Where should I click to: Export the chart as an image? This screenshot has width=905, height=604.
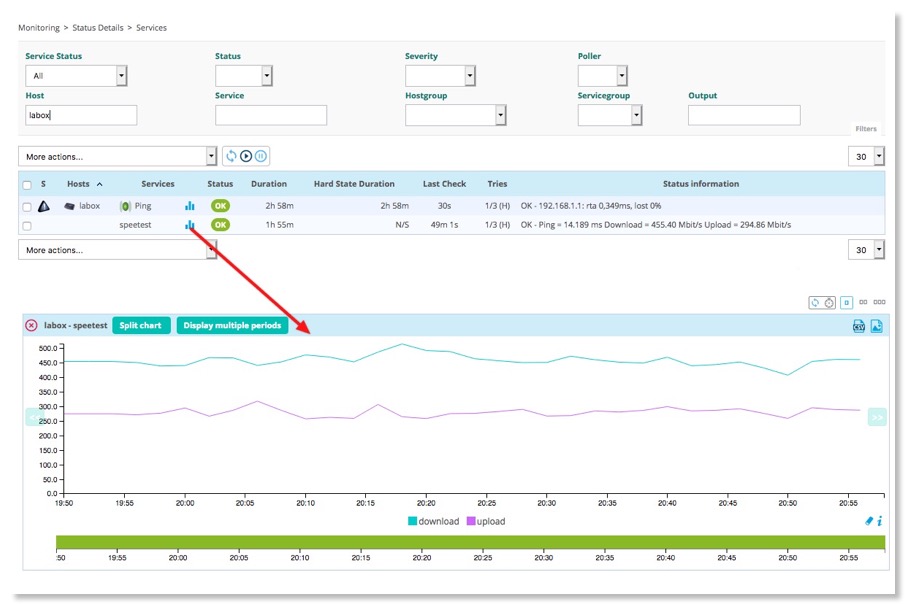pyautogui.click(x=876, y=326)
